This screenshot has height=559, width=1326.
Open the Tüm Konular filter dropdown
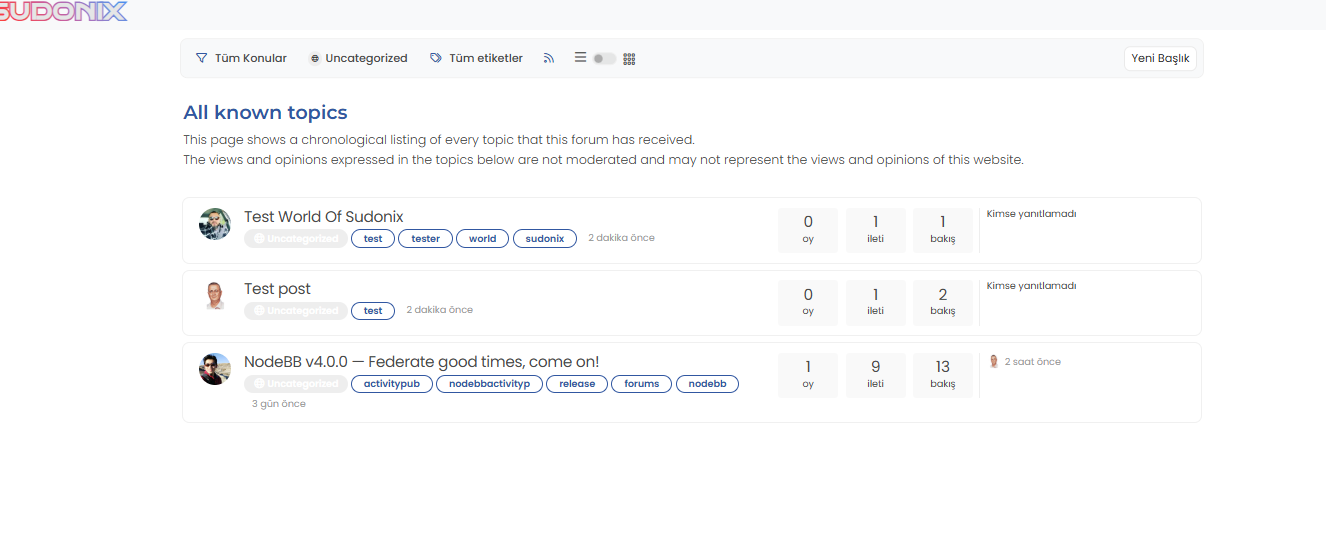[x=241, y=59]
